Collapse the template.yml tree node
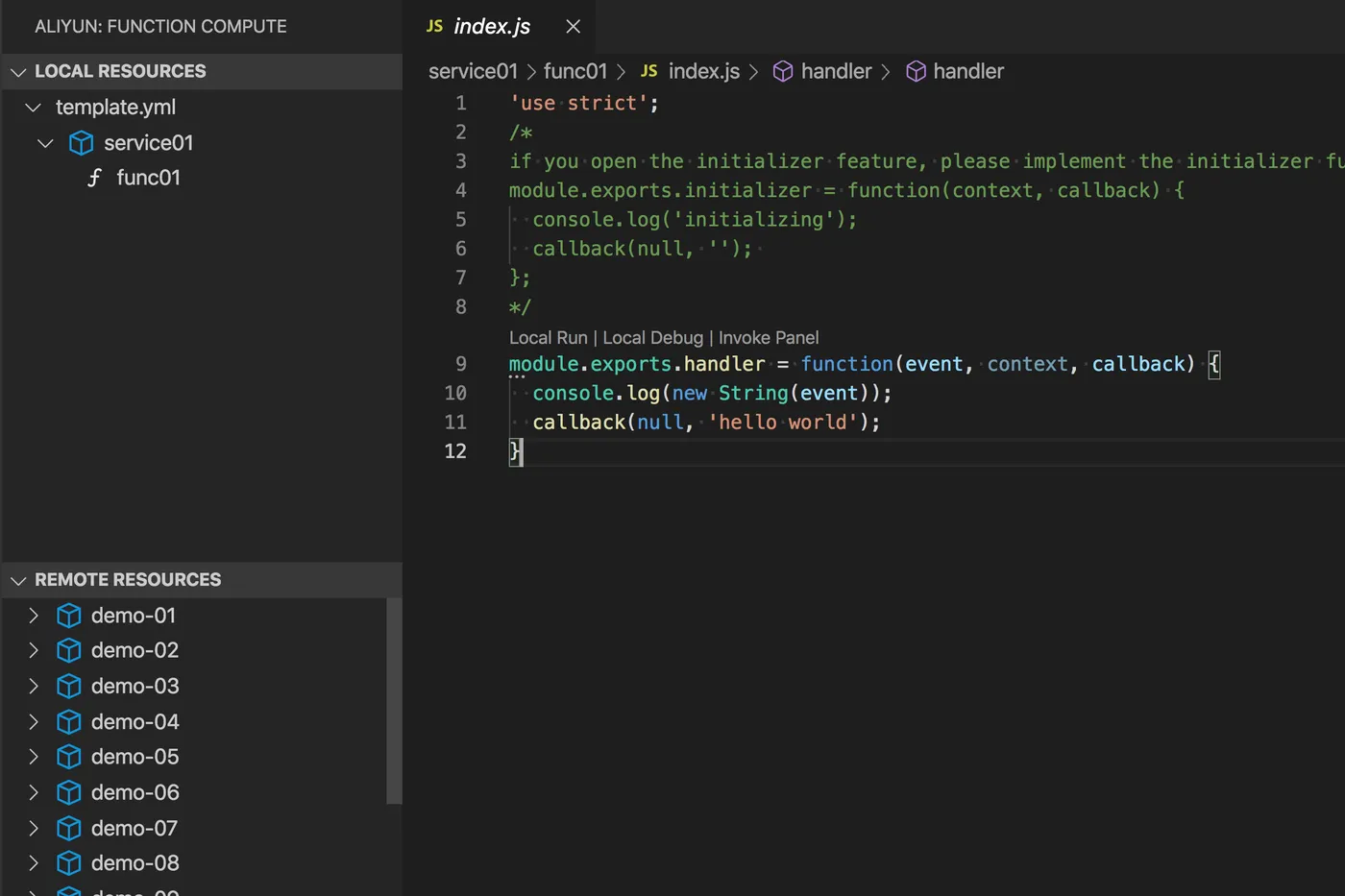The width and height of the screenshot is (1345, 896). tap(33, 108)
